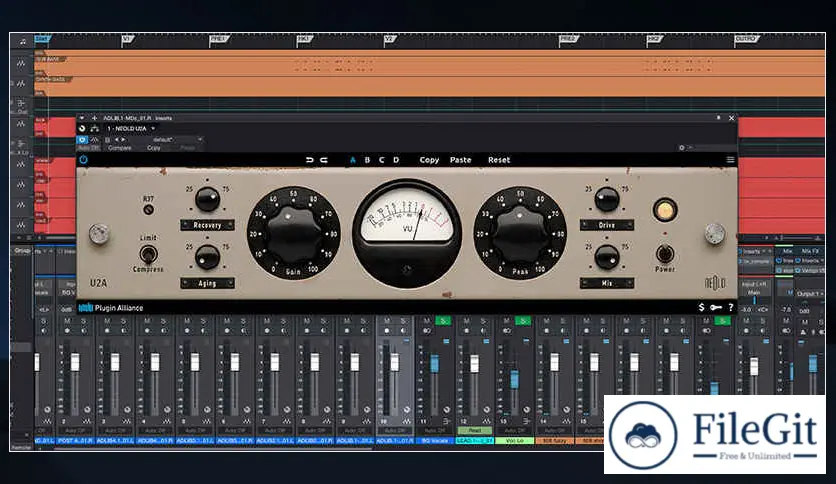Open the Output 1 routing dropdown
836x484 pixels.
810,294
